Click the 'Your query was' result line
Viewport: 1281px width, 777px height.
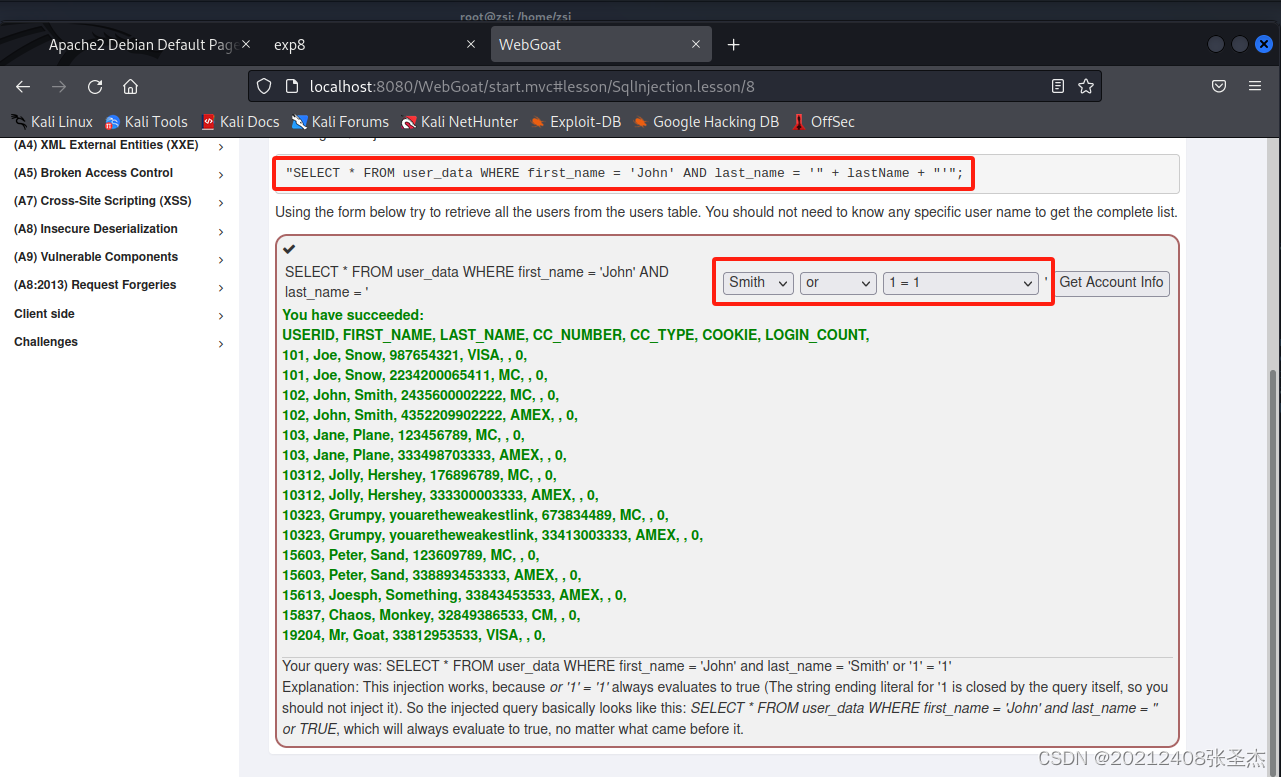coord(617,666)
